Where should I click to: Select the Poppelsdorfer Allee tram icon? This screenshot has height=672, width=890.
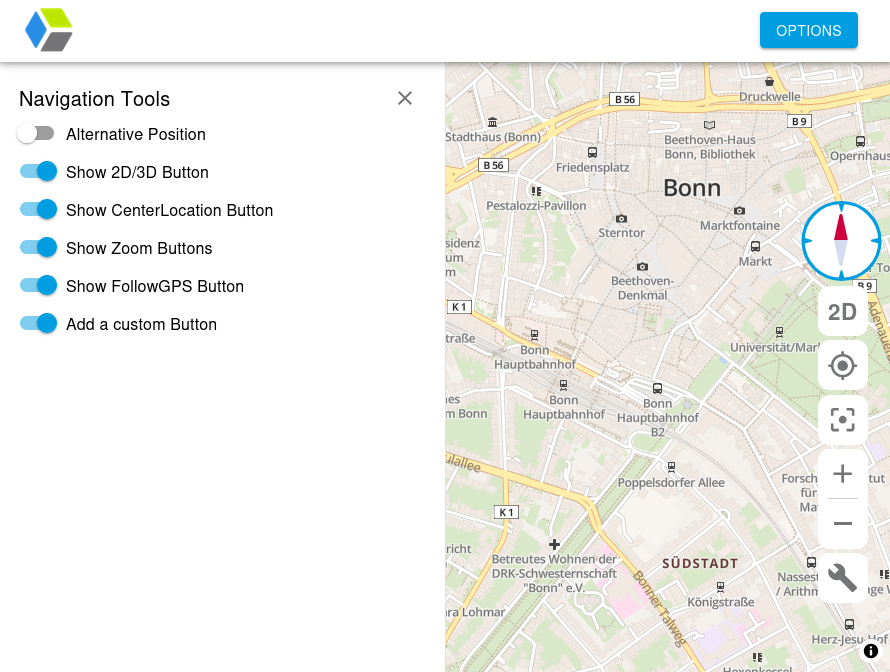click(x=671, y=467)
